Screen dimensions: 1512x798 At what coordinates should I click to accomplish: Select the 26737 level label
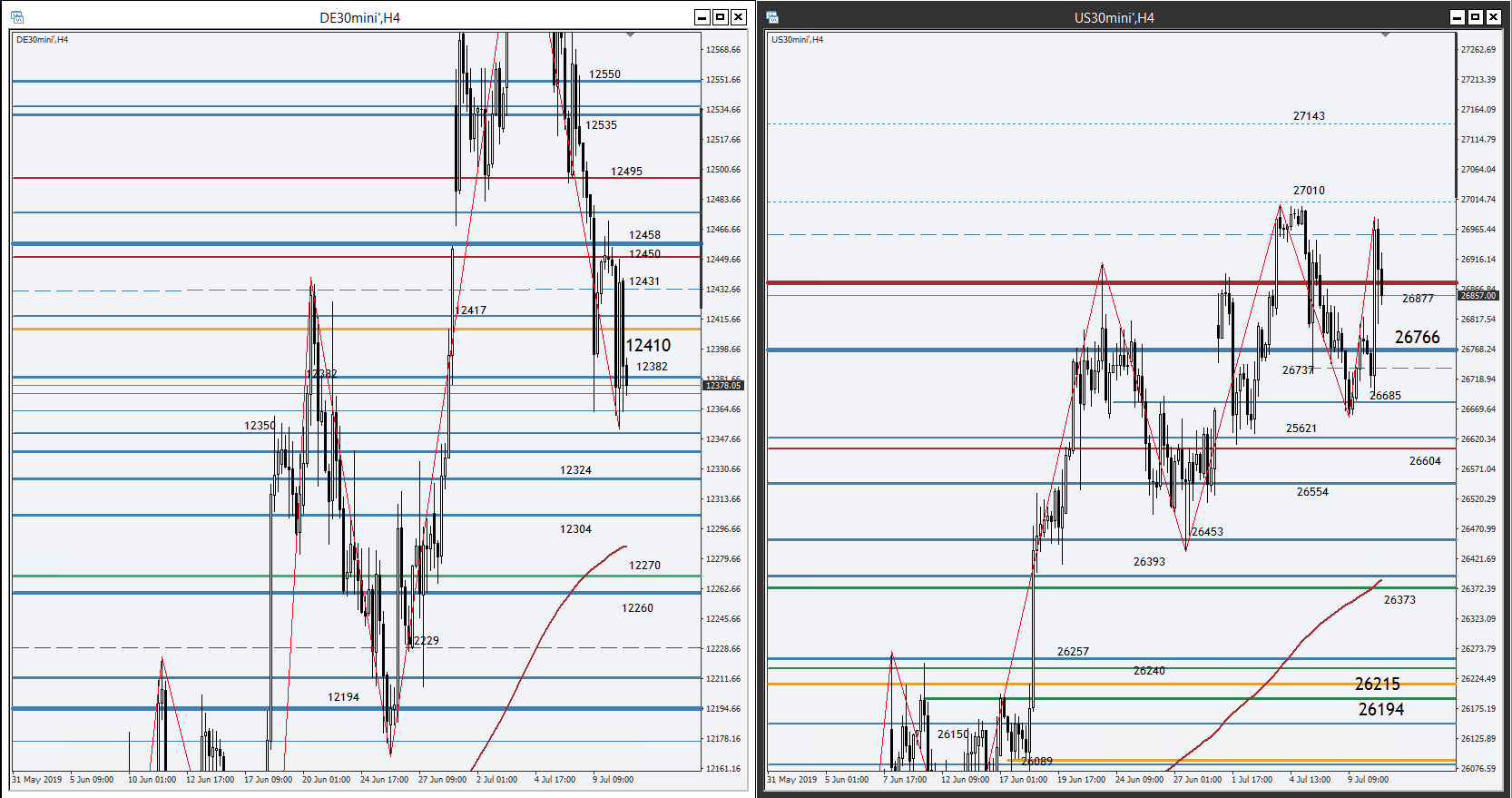click(x=1298, y=370)
